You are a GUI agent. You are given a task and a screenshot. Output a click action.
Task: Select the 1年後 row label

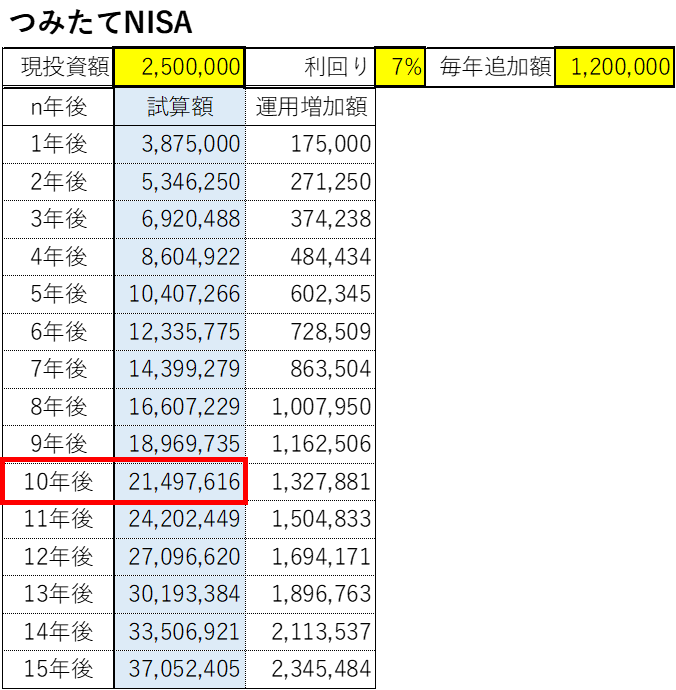click(58, 144)
